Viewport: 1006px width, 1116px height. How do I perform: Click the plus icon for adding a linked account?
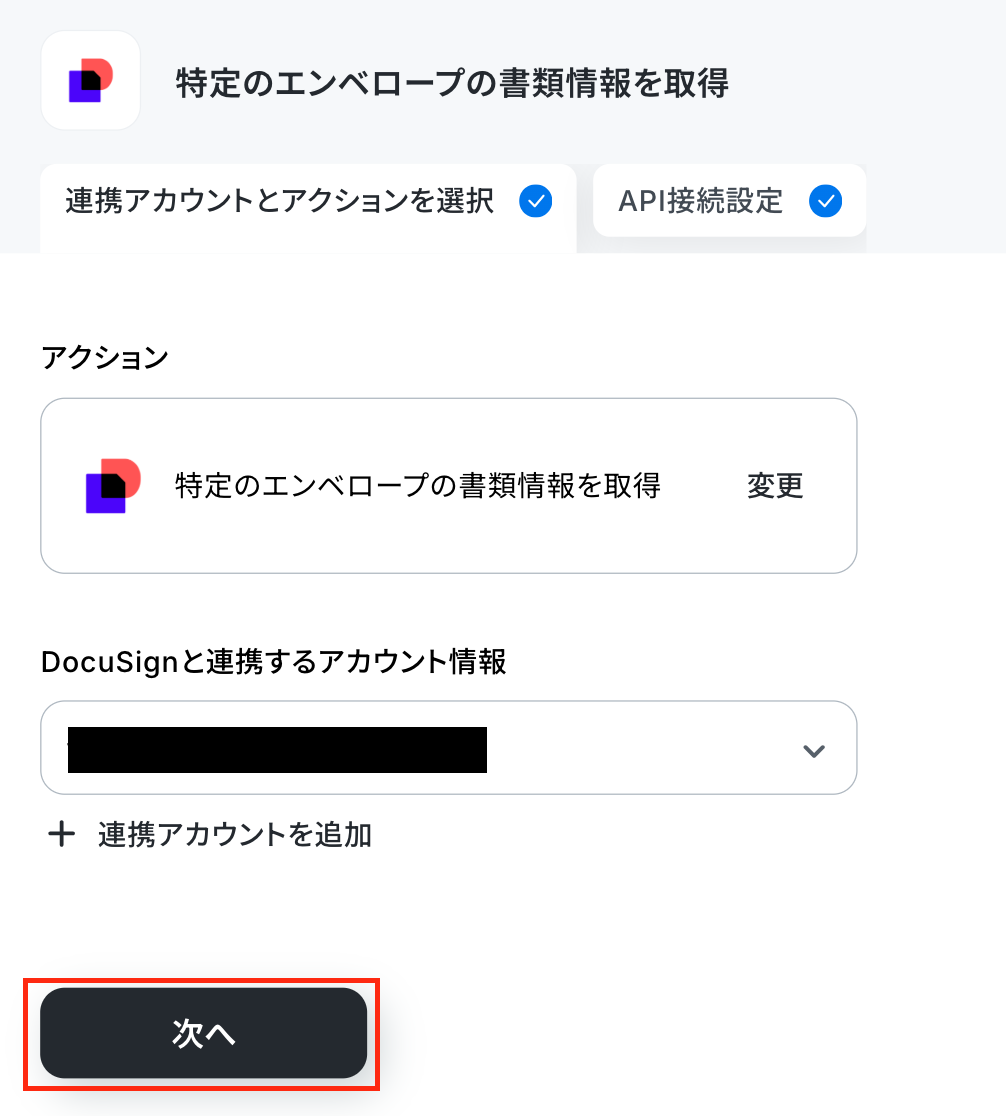tap(61, 834)
